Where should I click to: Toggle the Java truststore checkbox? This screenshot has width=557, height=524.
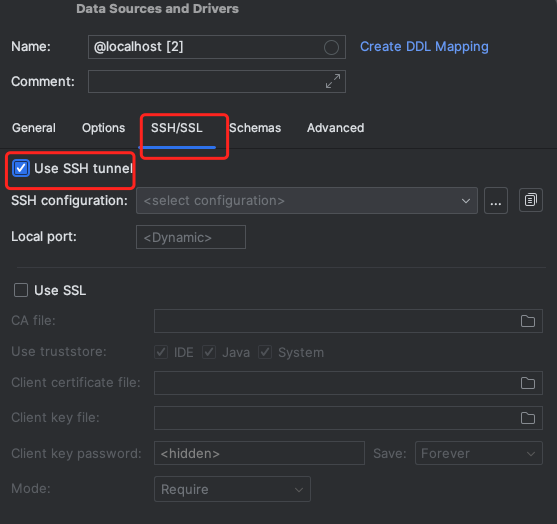(209, 352)
